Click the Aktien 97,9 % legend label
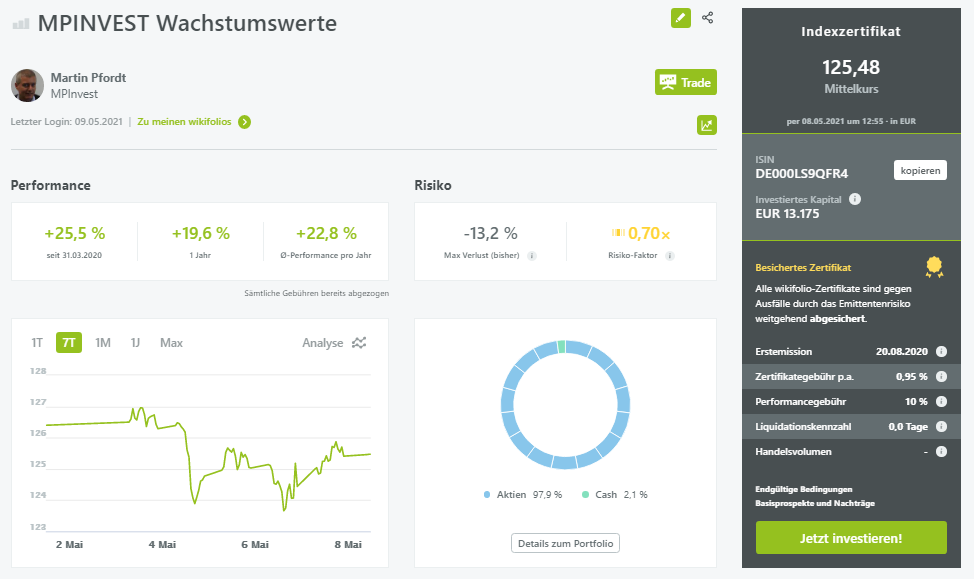Screen dimensions: 974x579 529,495
